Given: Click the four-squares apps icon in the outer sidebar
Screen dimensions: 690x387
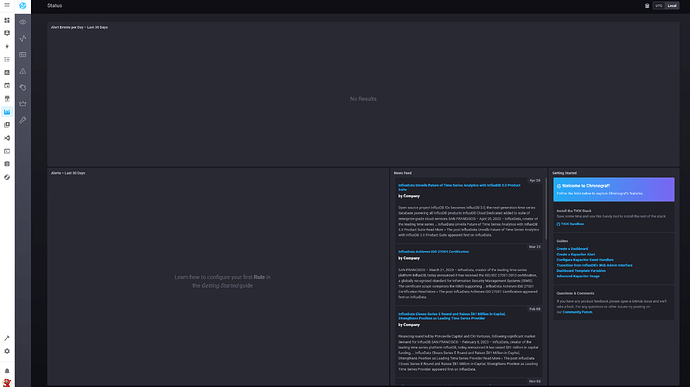Looking at the screenshot, I should 7,20.
